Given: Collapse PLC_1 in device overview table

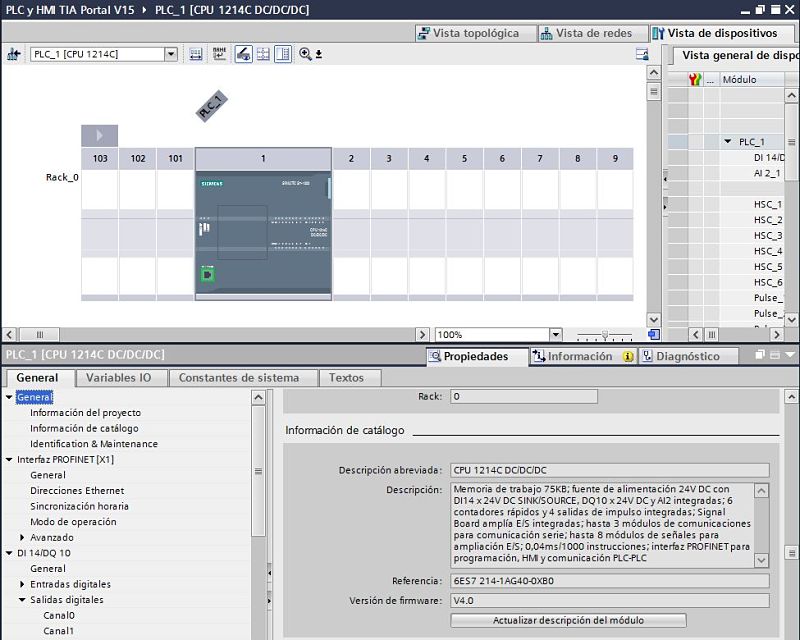Looking at the screenshot, I should tap(728, 141).
